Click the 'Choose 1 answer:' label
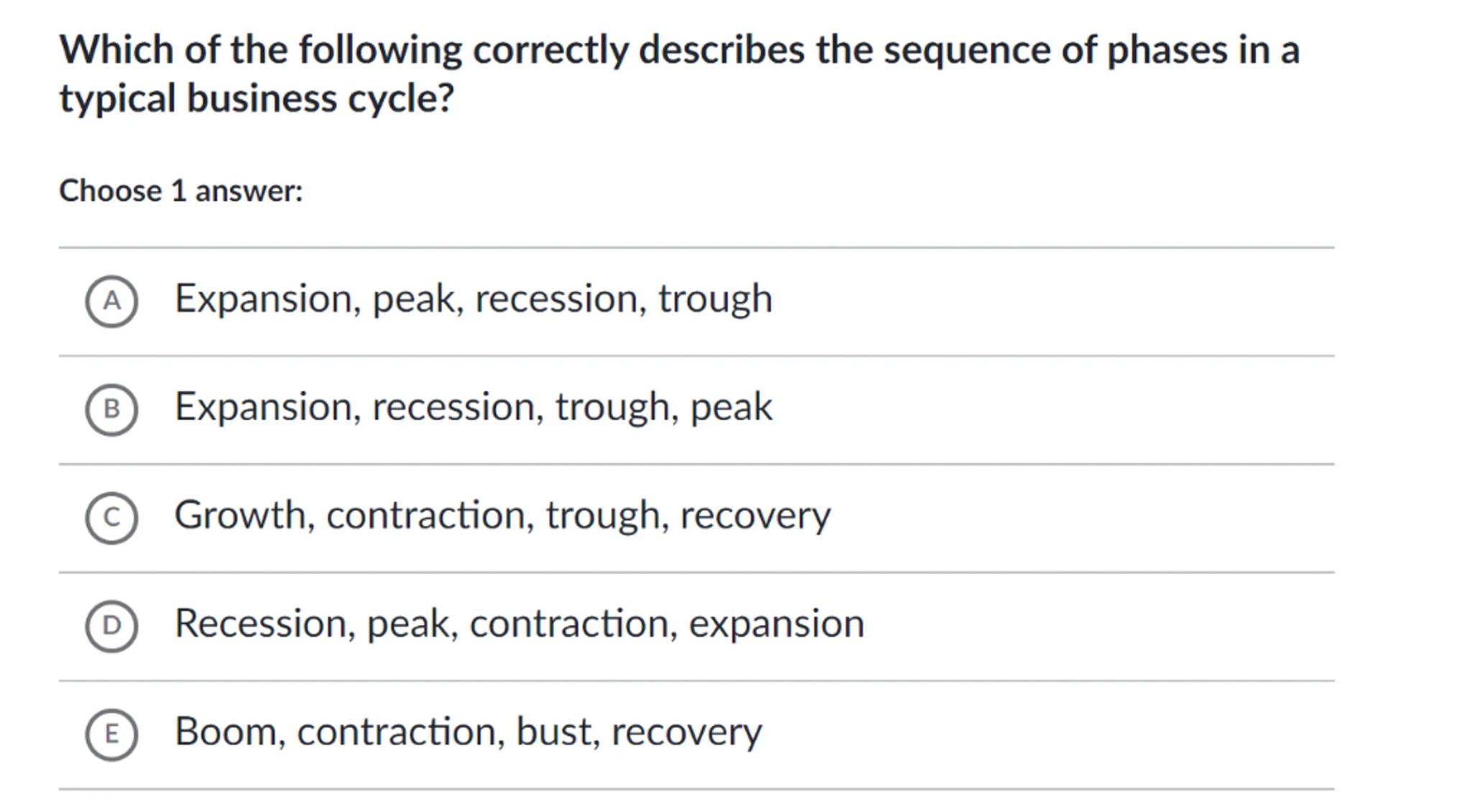Image resolution: width=1472 pixels, height=812 pixels. point(181,191)
